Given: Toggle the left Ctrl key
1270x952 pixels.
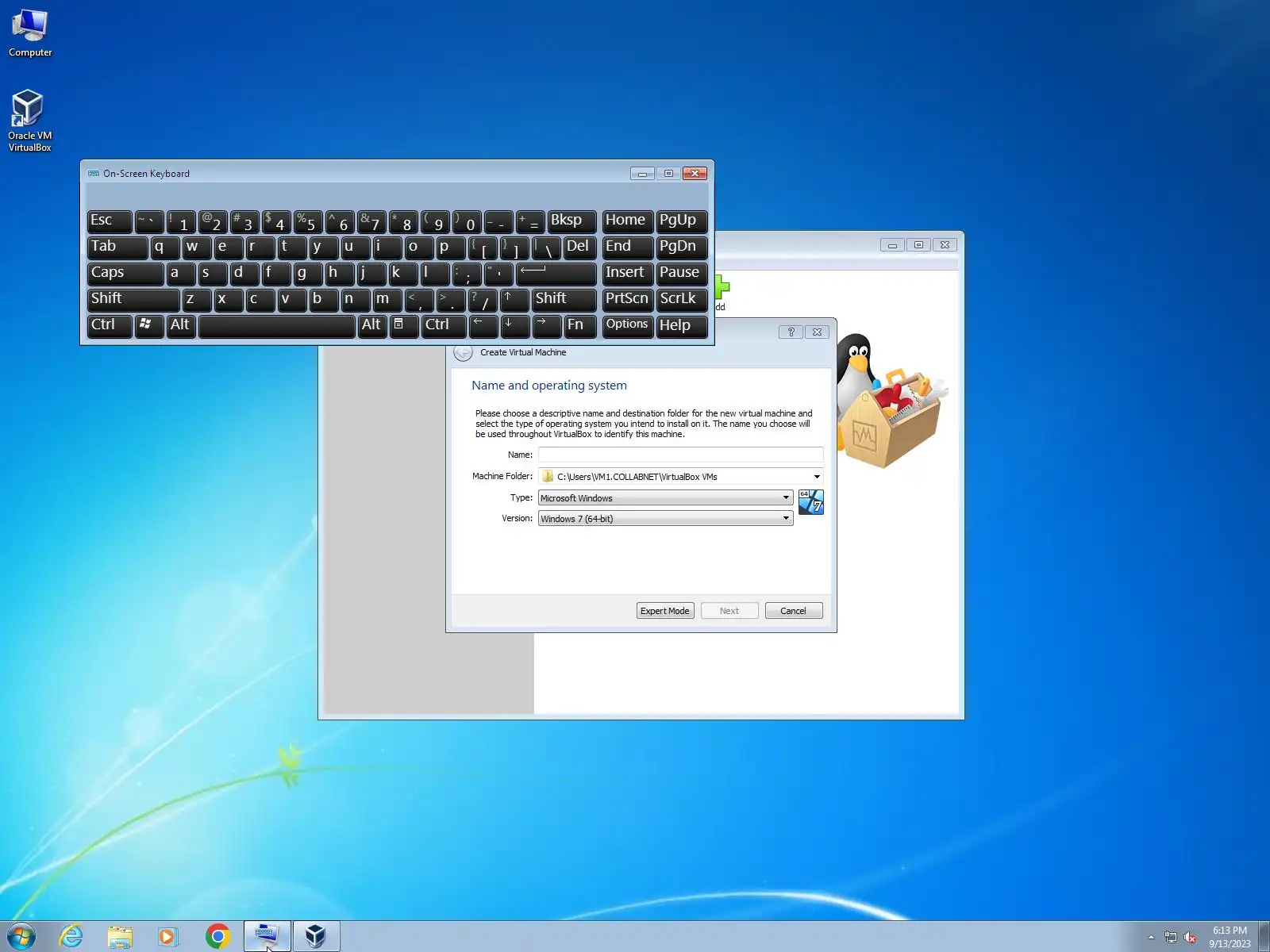Looking at the screenshot, I should tap(110, 325).
